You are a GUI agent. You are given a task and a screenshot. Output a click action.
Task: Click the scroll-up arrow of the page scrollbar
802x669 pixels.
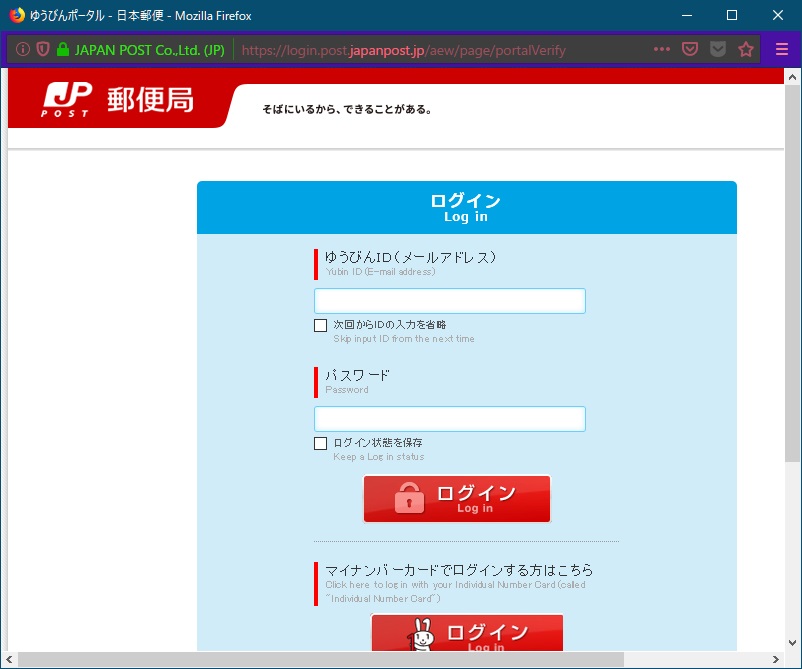pos(792,77)
